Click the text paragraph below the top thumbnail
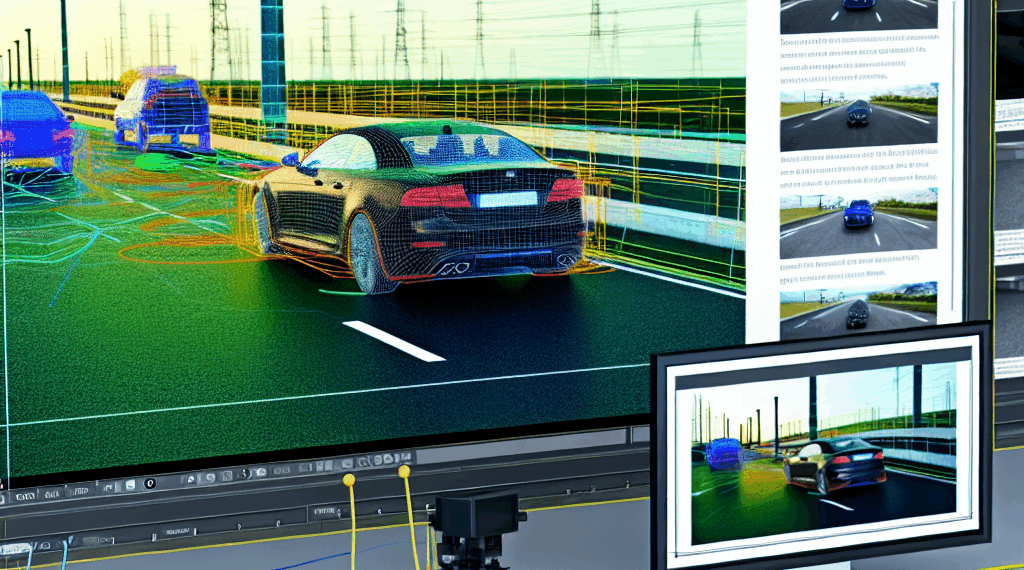This screenshot has width=1024, height=570. pos(858,59)
